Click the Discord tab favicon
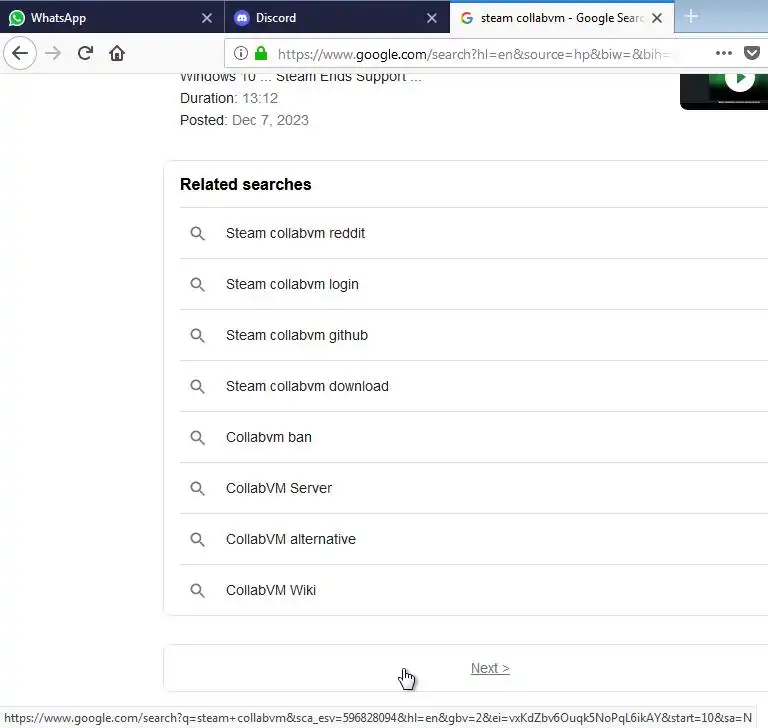 (241, 18)
